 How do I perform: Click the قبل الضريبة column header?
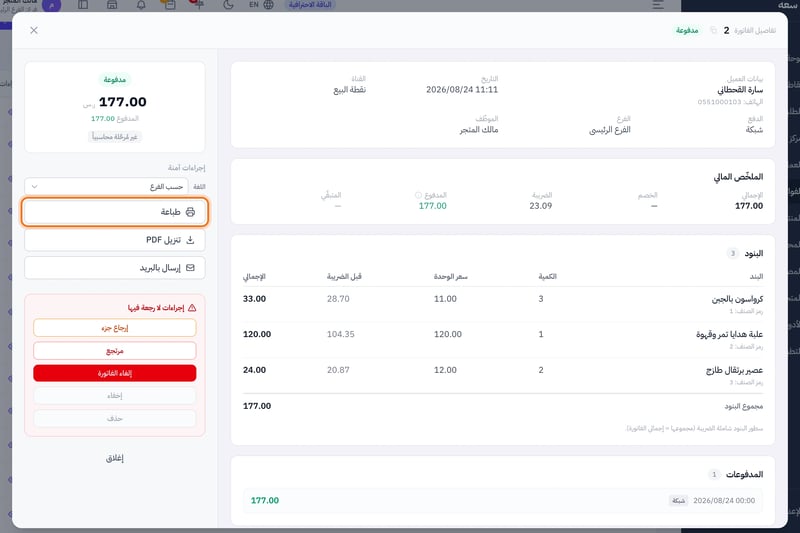point(344,276)
